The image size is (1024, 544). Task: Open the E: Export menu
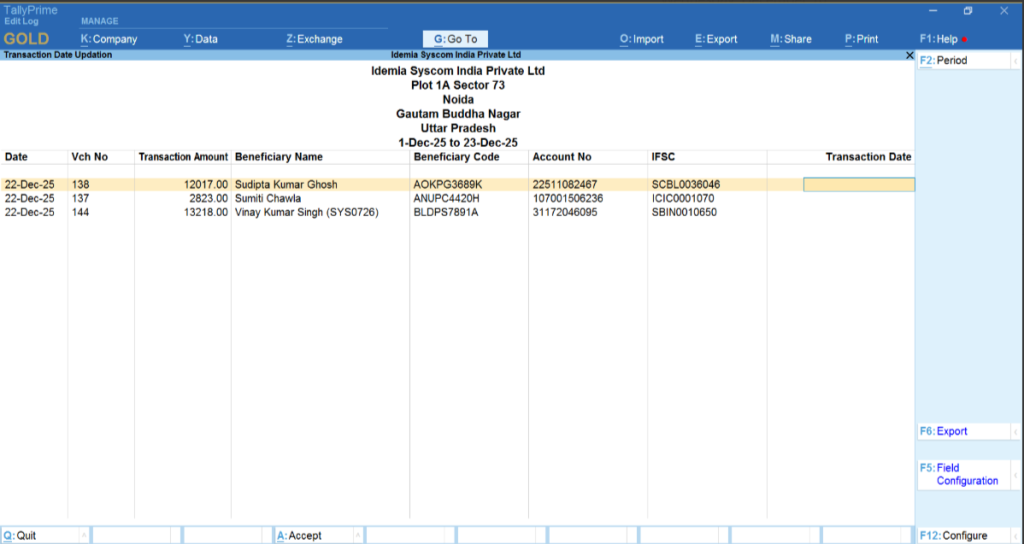[x=715, y=39]
